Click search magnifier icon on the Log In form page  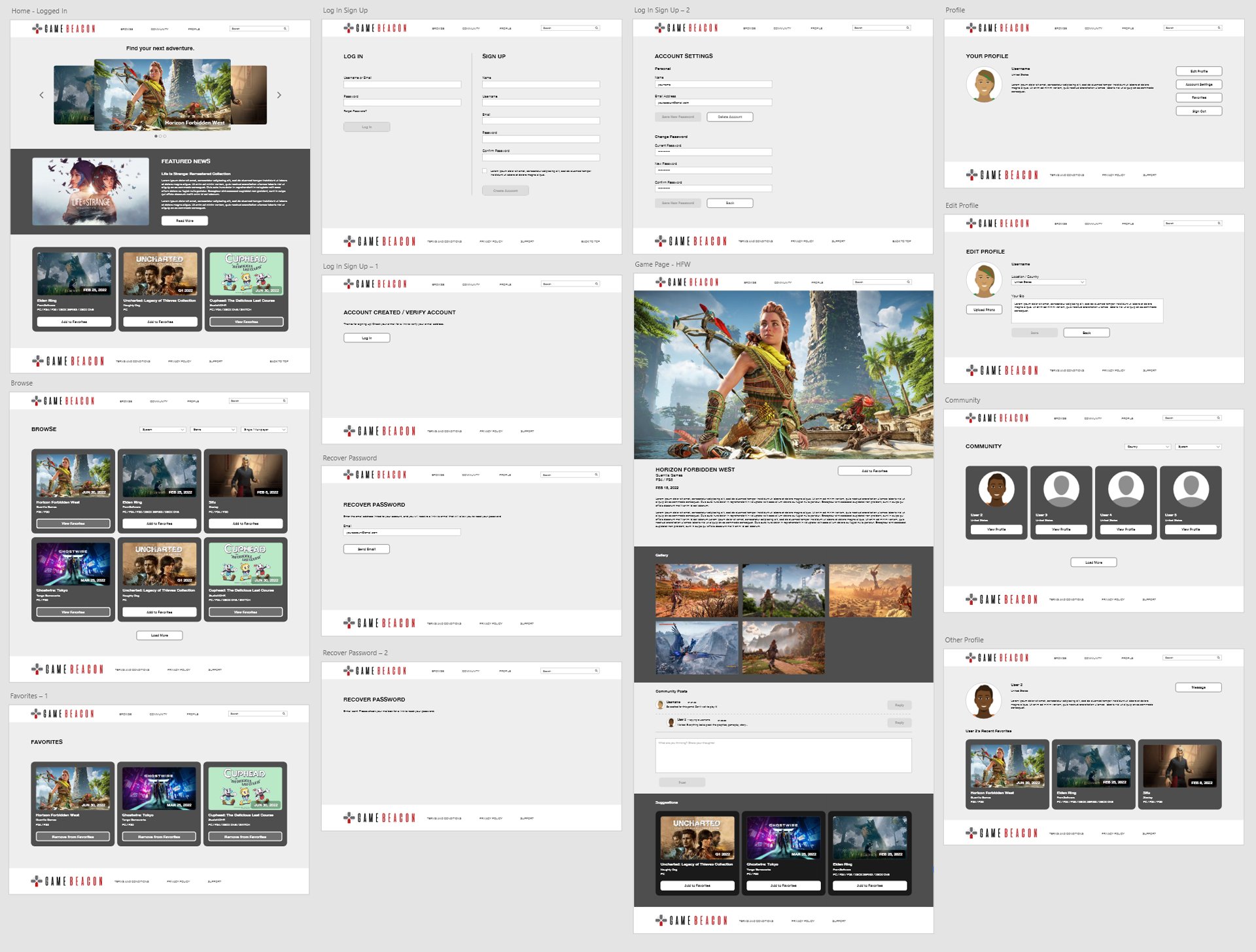(x=597, y=28)
